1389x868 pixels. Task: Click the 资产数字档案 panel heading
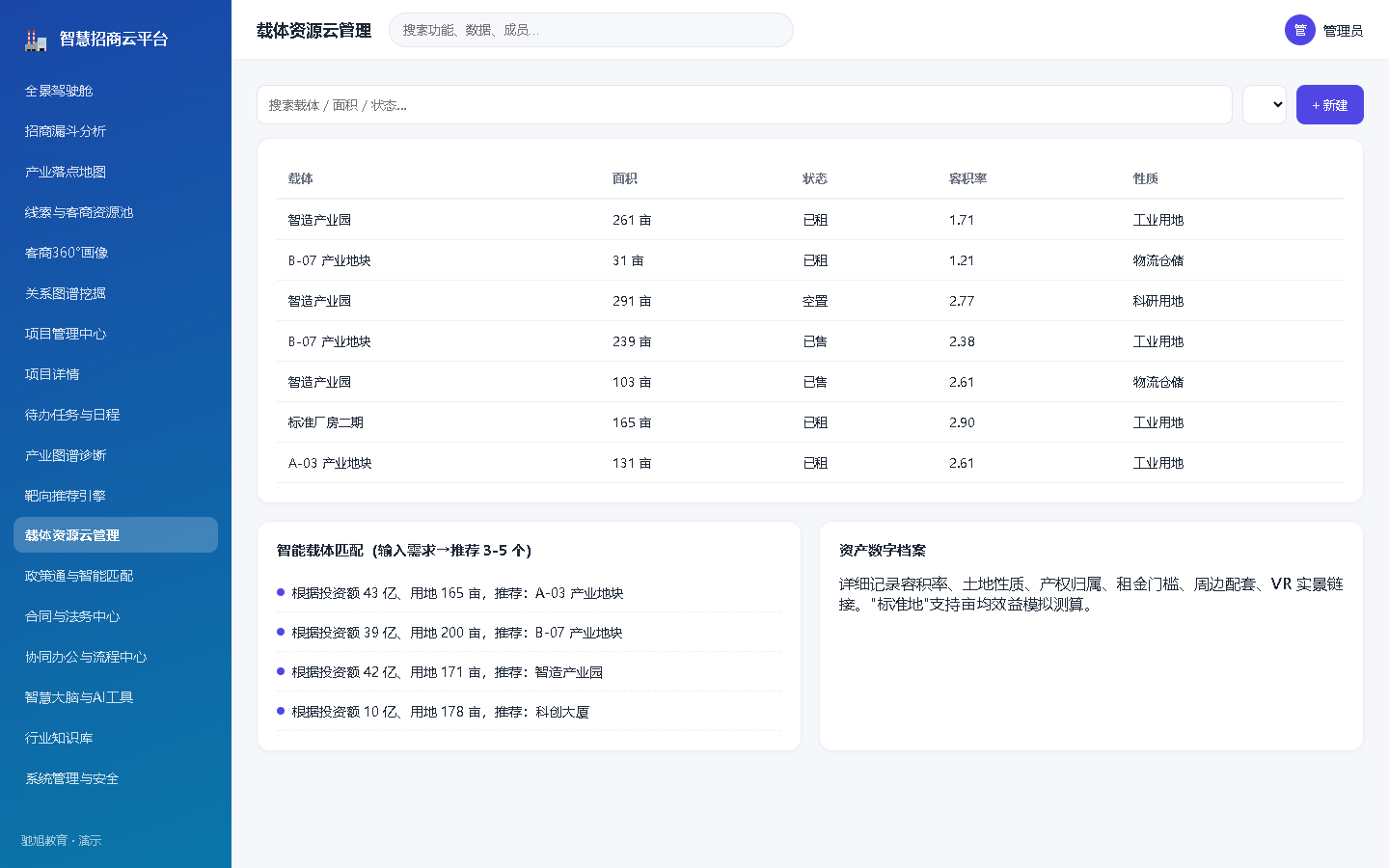pos(883,551)
